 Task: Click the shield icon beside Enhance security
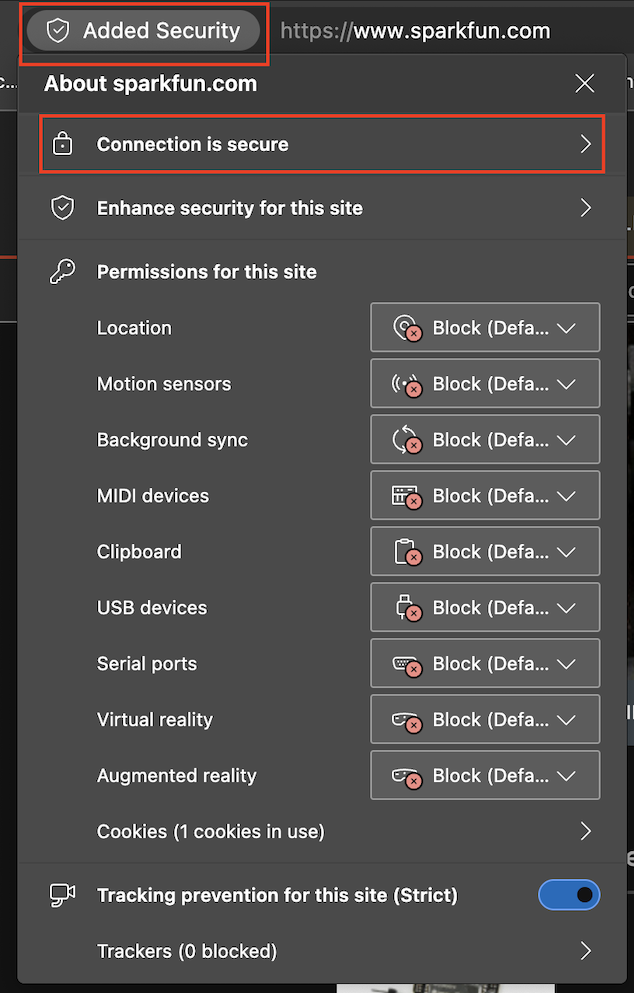[63, 208]
